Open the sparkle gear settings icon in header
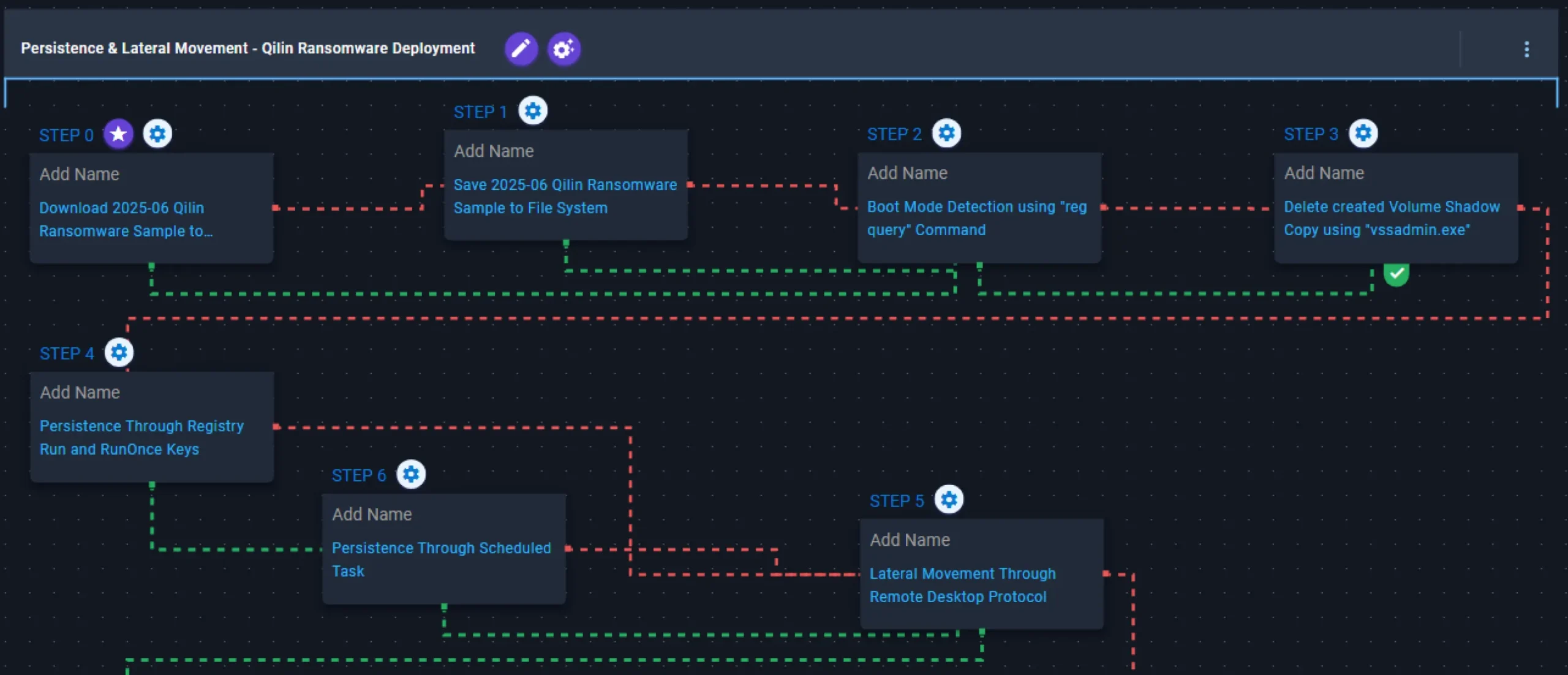 [x=563, y=48]
